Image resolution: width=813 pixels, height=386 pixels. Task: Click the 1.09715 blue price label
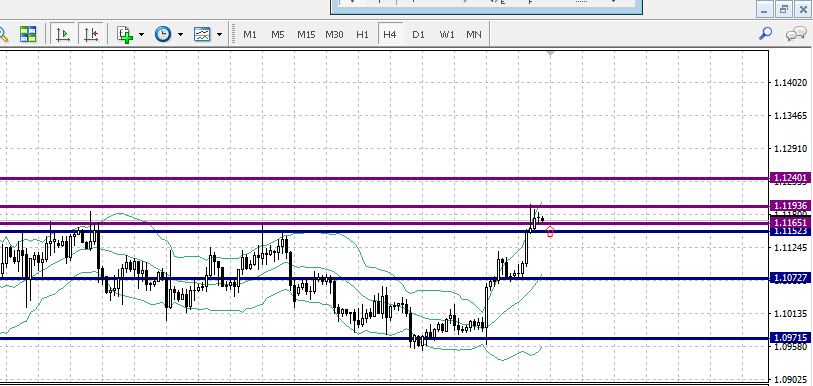click(x=790, y=337)
